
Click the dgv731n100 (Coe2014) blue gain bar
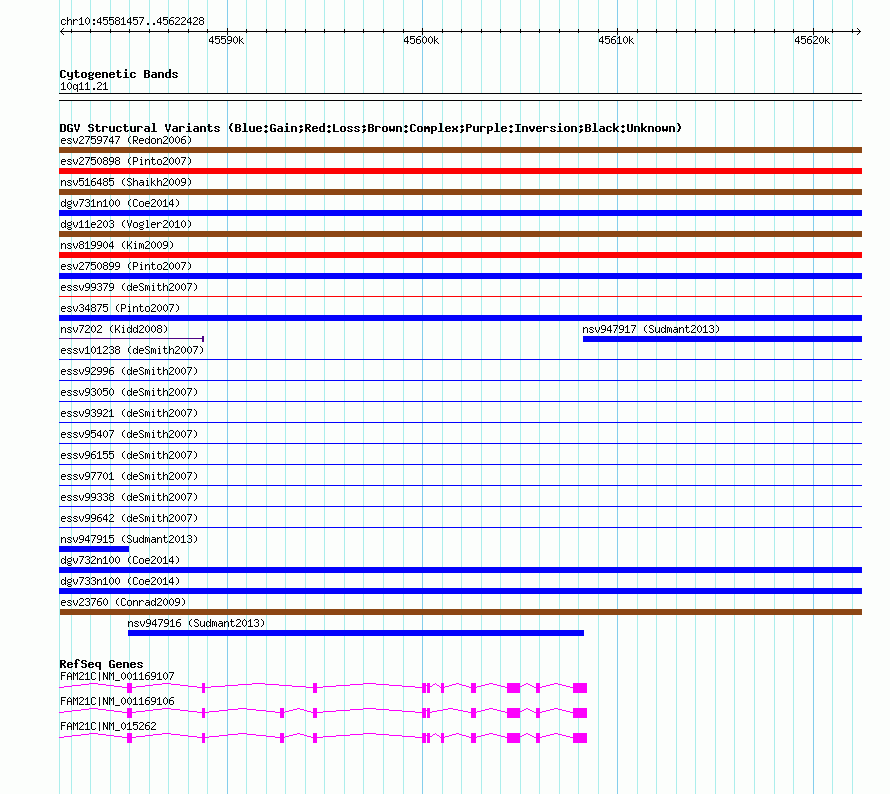[460, 213]
